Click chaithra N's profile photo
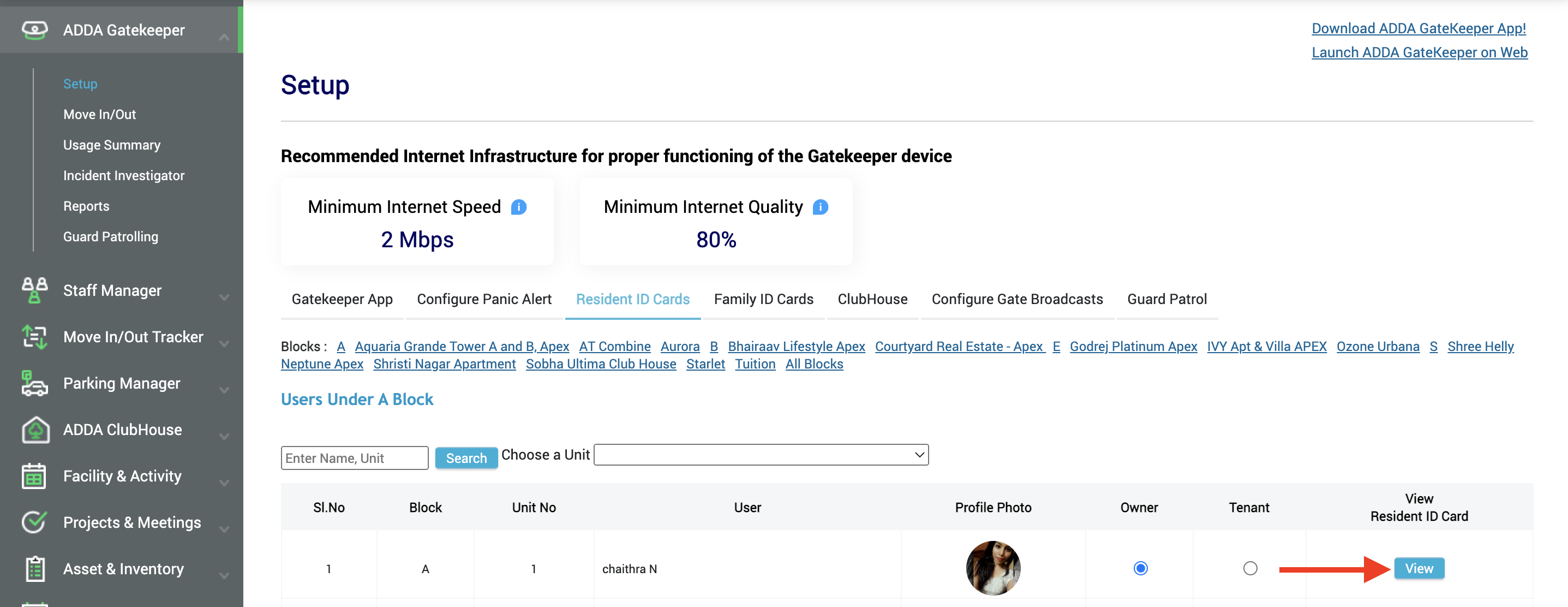The width and height of the screenshot is (1568, 607). coord(993,568)
